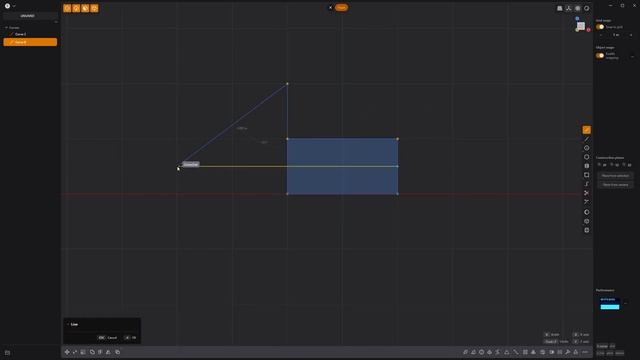Select XY construction plane
The width and height of the screenshot is (640, 360).
(x=602, y=165)
